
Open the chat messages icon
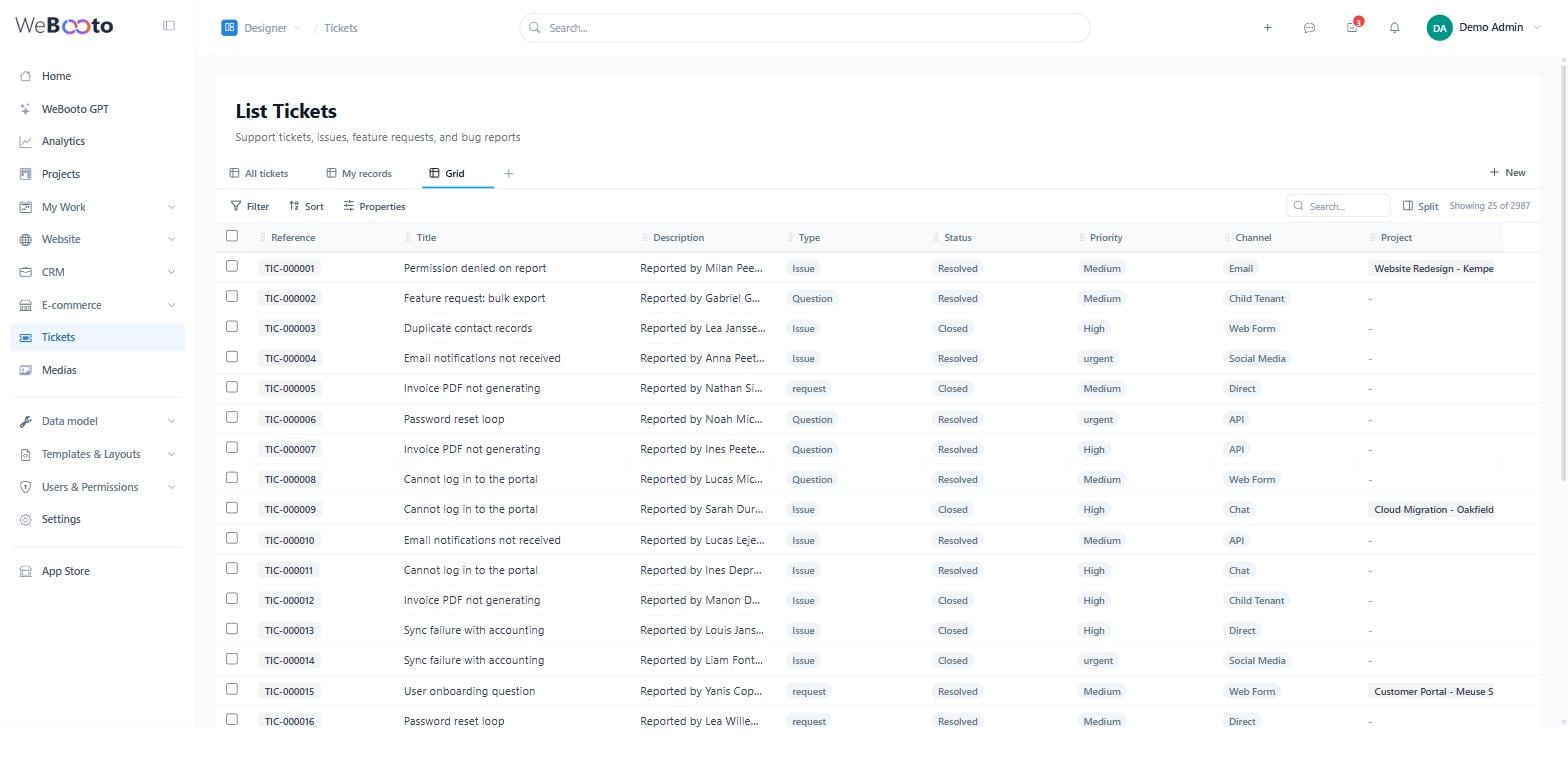click(x=1309, y=28)
